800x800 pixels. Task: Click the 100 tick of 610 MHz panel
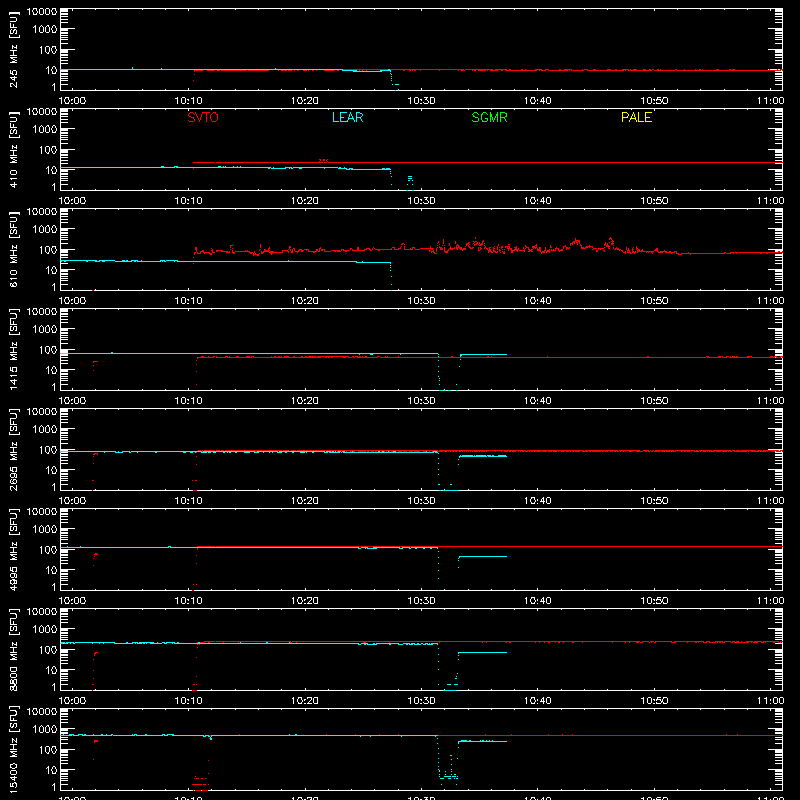(48, 250)
